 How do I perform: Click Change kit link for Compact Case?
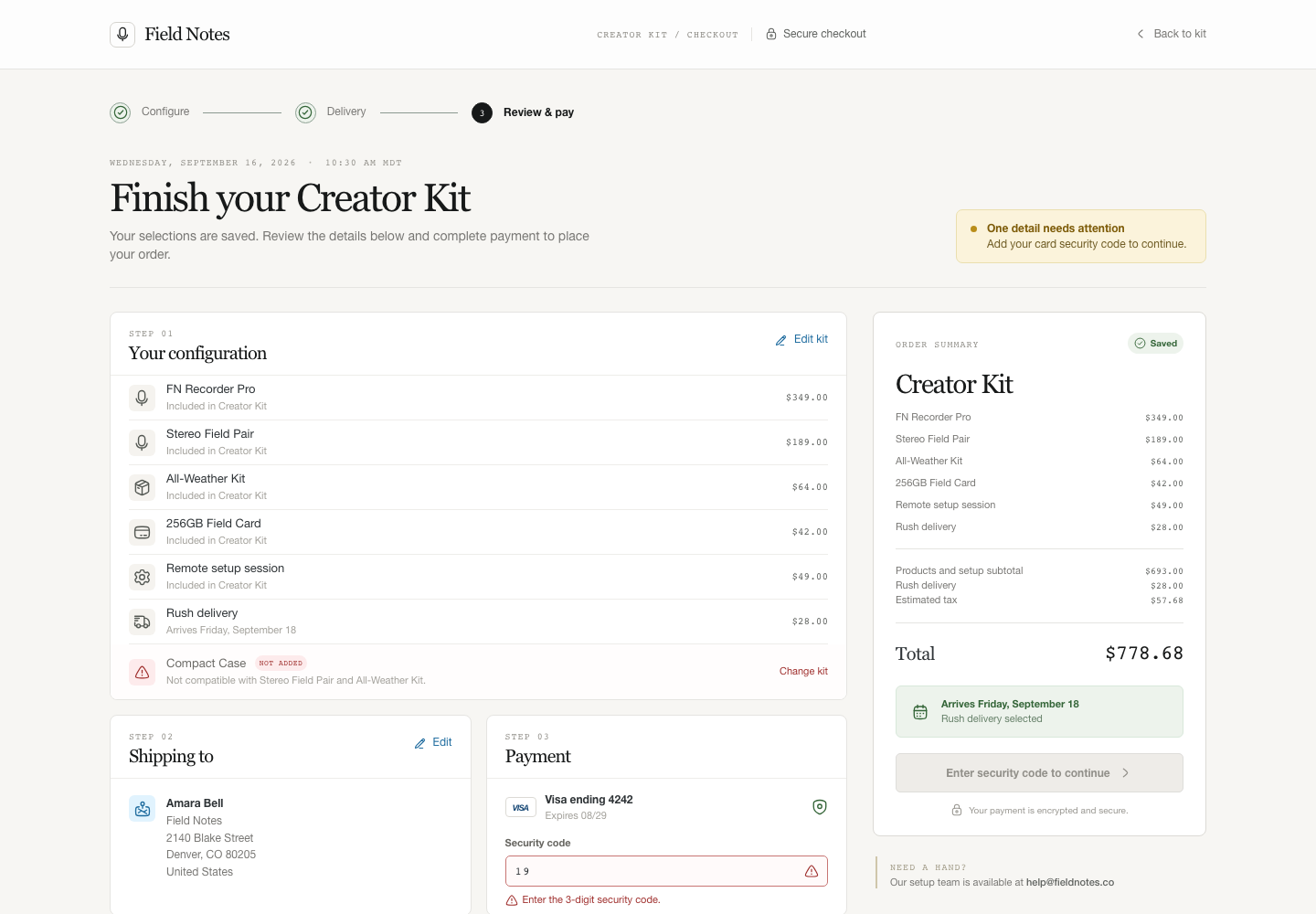803,671
